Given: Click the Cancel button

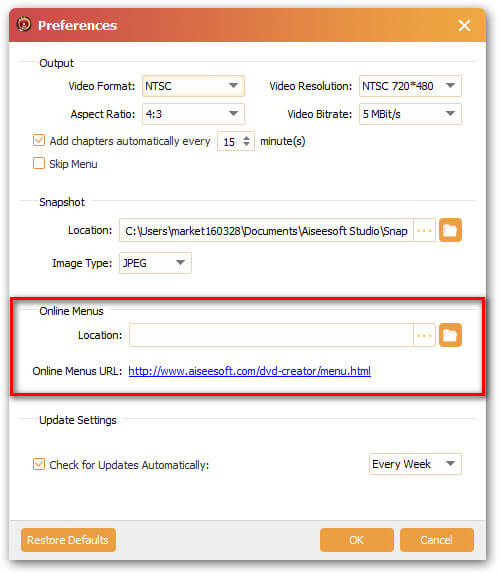Looking at the screenshot, I should (437, 540).
